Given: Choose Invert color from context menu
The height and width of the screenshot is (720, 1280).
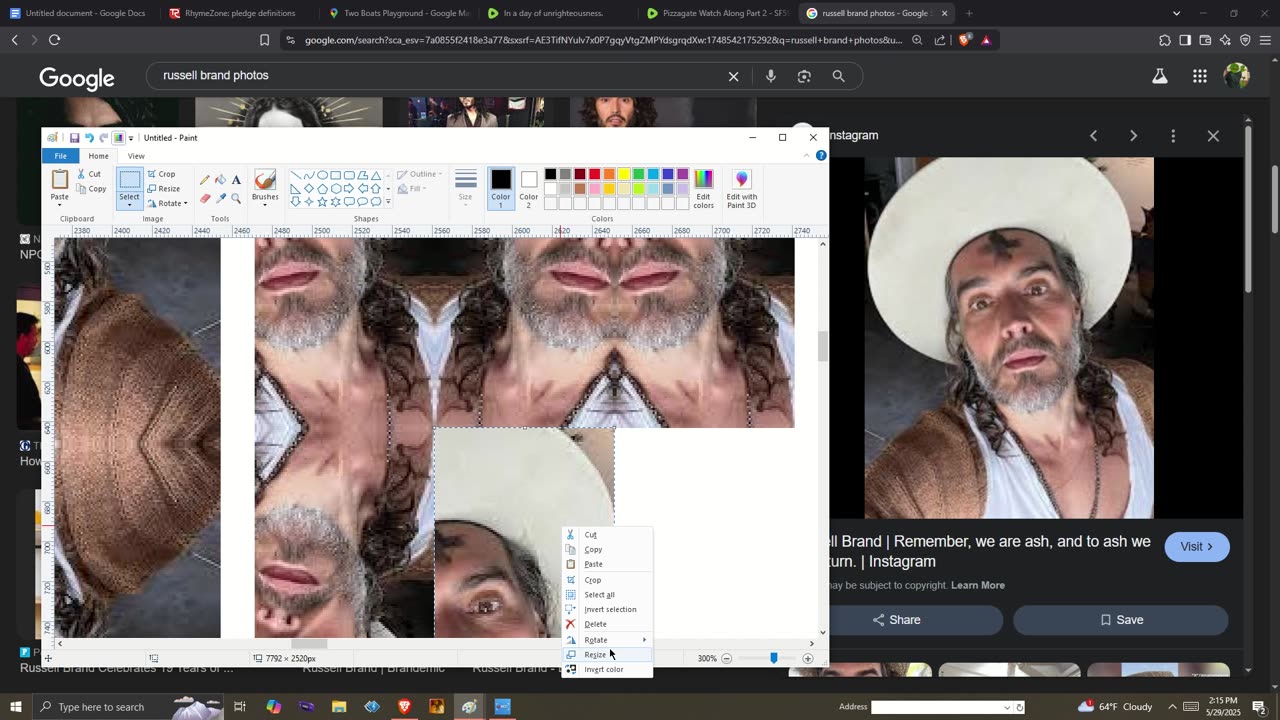Looking at the screenshot, I should point(607,670).
